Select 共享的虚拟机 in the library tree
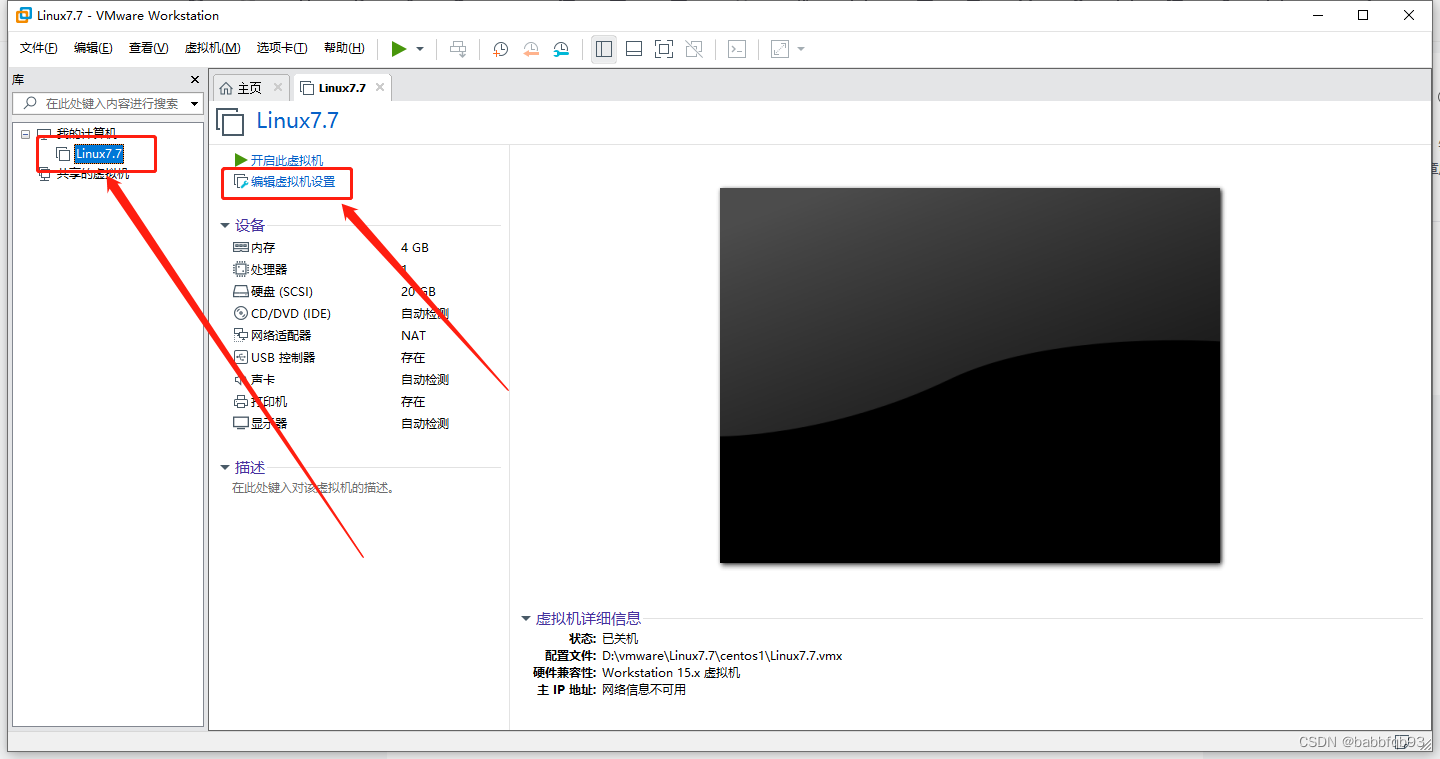The width and height of the screenshot is (1440, 759). 92,173
